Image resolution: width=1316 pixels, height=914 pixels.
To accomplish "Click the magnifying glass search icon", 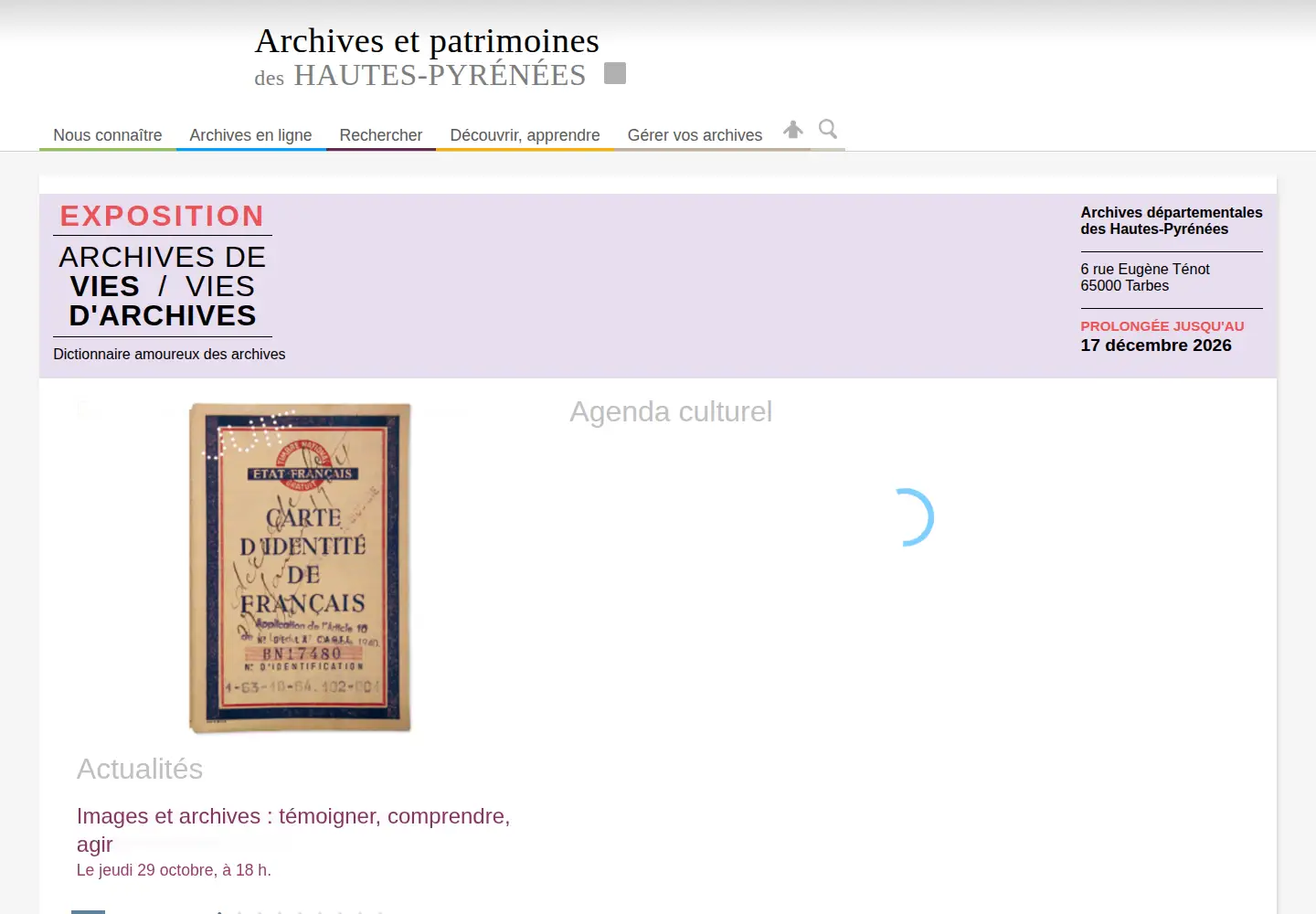I will (x=828, y=130).
